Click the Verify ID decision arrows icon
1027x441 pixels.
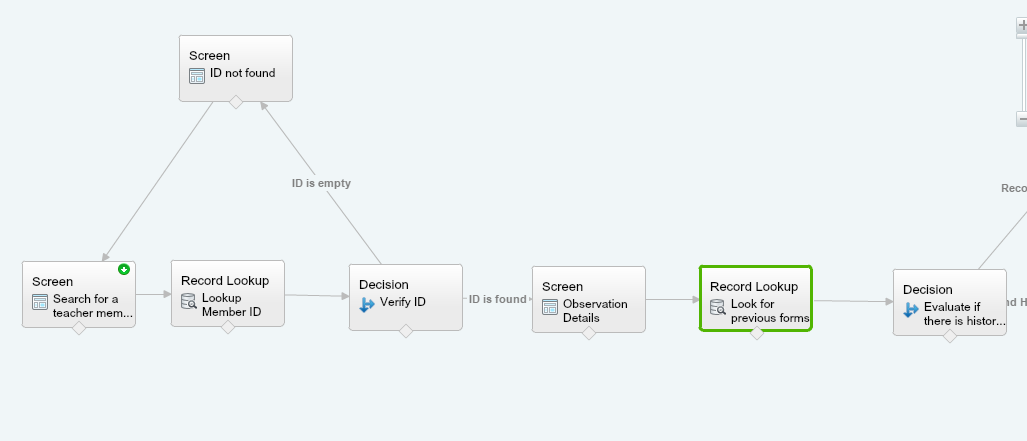pyautogui.click(x=367, y=304)
